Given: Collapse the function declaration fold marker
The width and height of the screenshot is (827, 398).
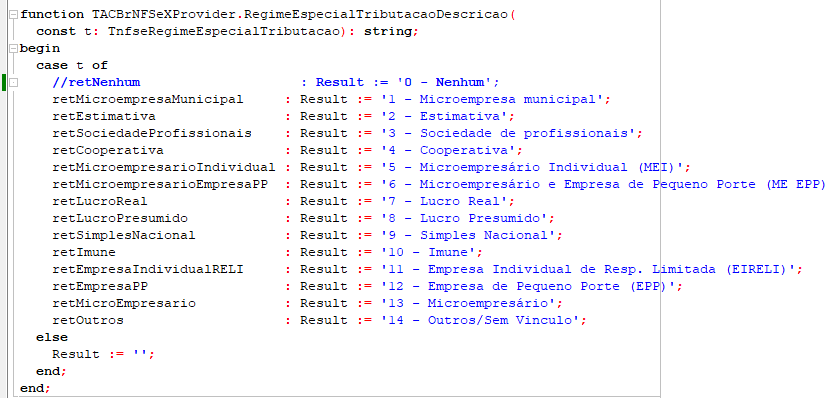Looking at the screenshot, I should coord(13,15).
